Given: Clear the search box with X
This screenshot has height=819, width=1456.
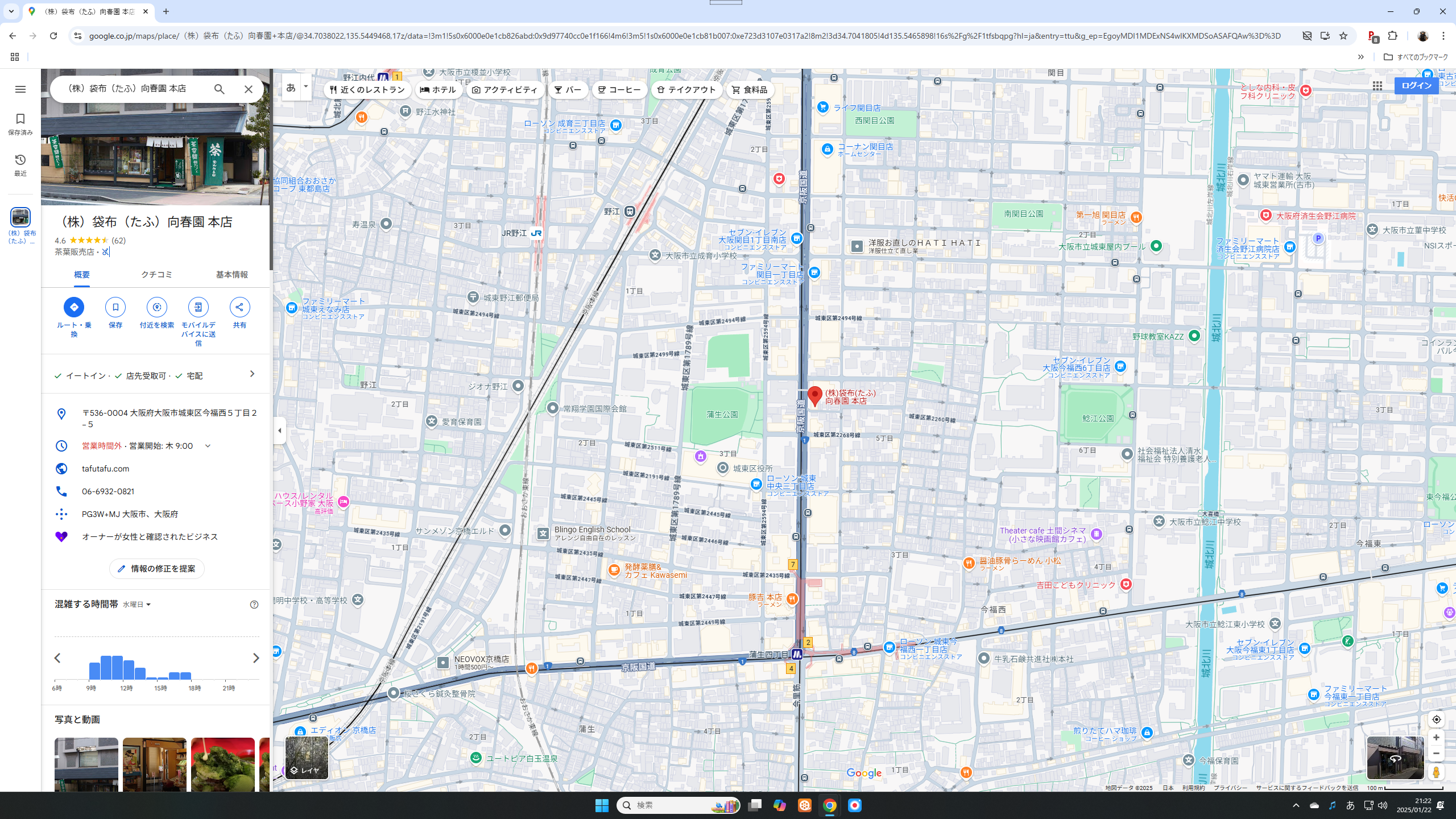Looking at the screenshot, I should point(248,89).
